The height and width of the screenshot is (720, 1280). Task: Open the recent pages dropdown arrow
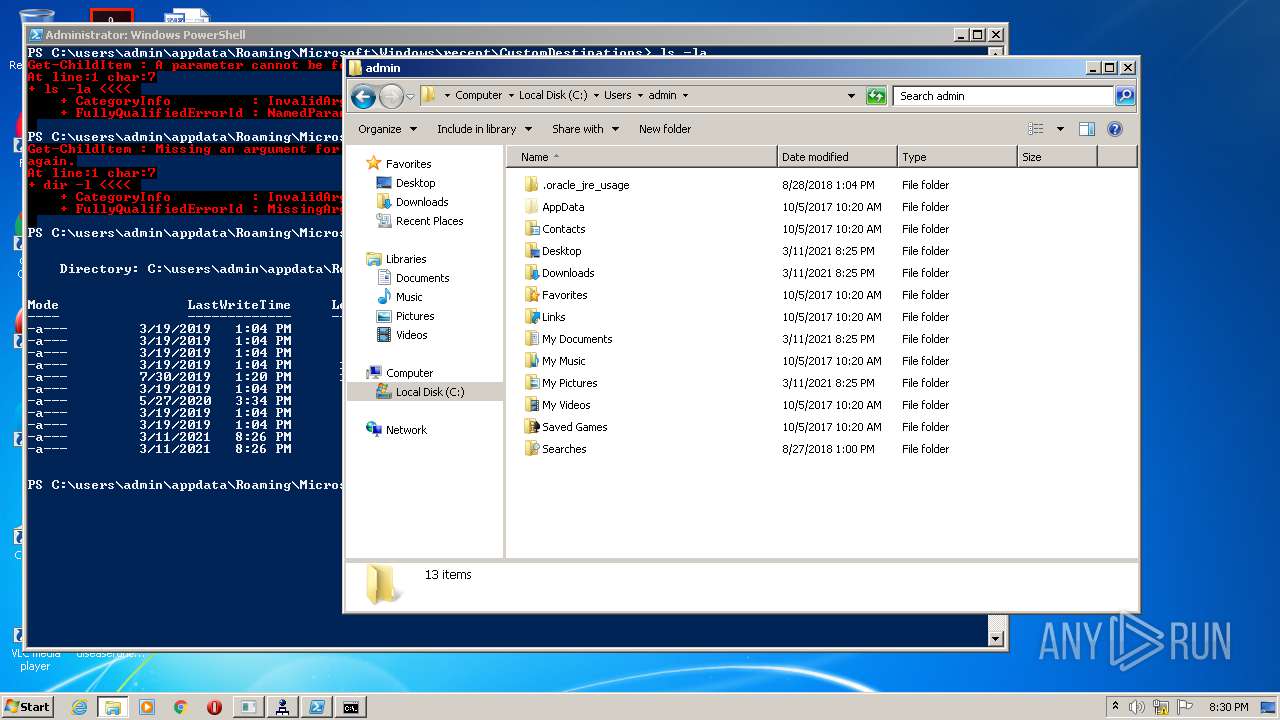[410, 97]
